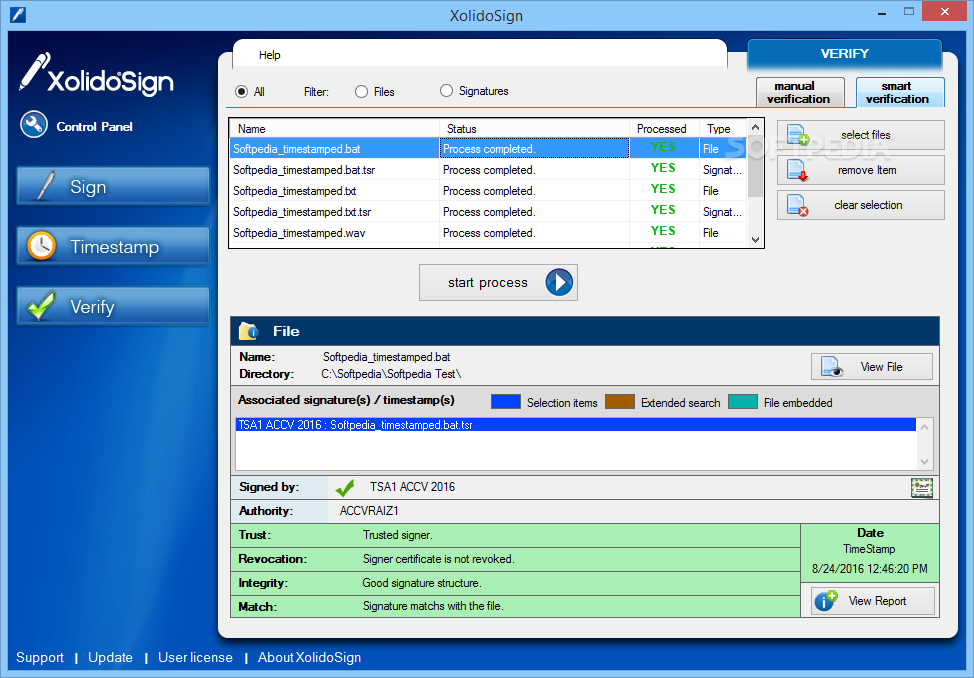Click the Control Panel label
Image resolution: width=974 pixels, height=678 pixels.
tap(94, 127)
